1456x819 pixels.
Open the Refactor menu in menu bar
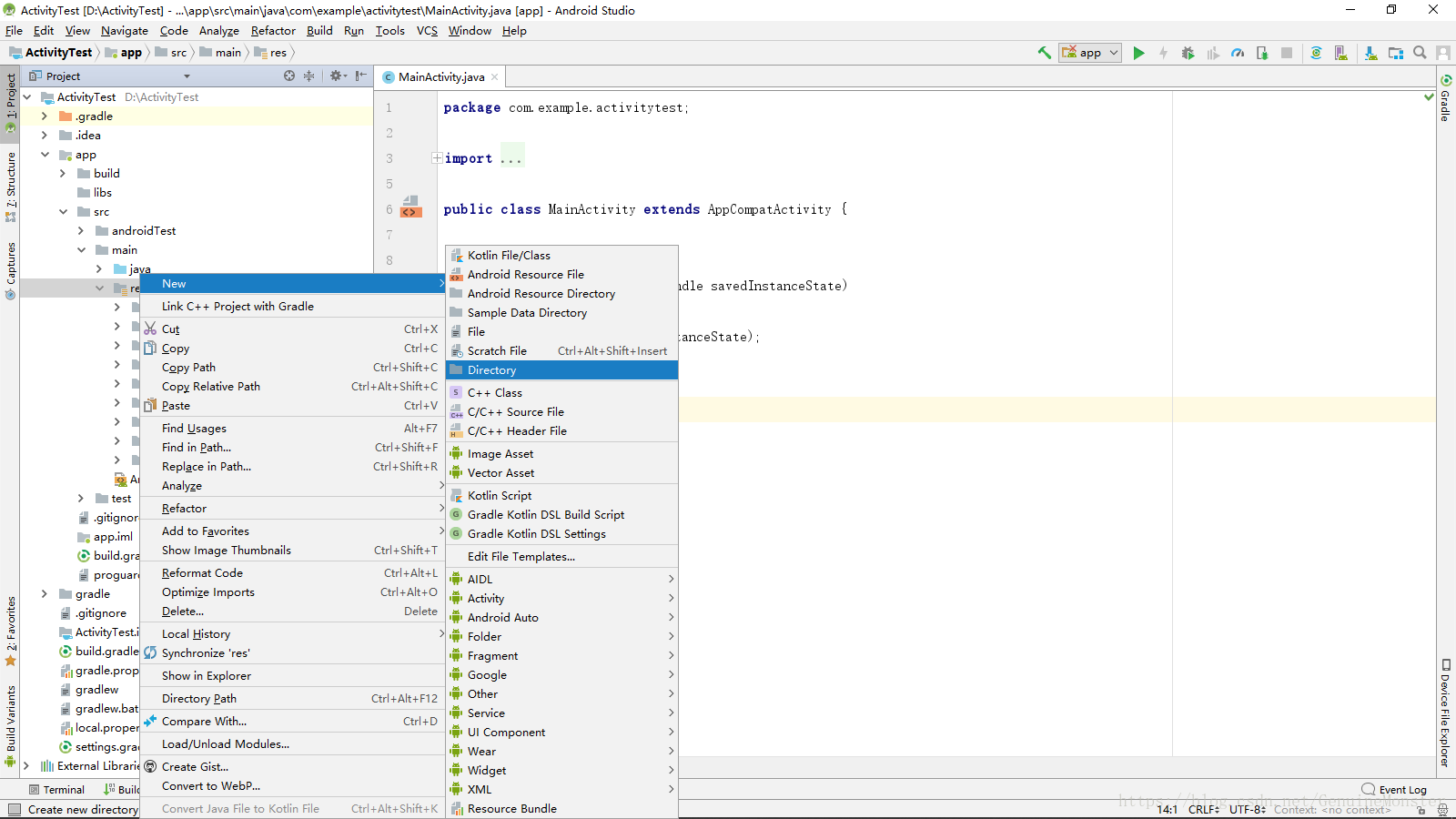click(x=273, y=31)
